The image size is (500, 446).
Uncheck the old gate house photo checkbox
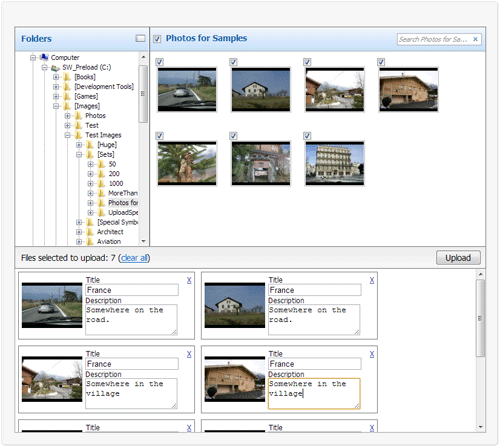(x=234, y=136)
